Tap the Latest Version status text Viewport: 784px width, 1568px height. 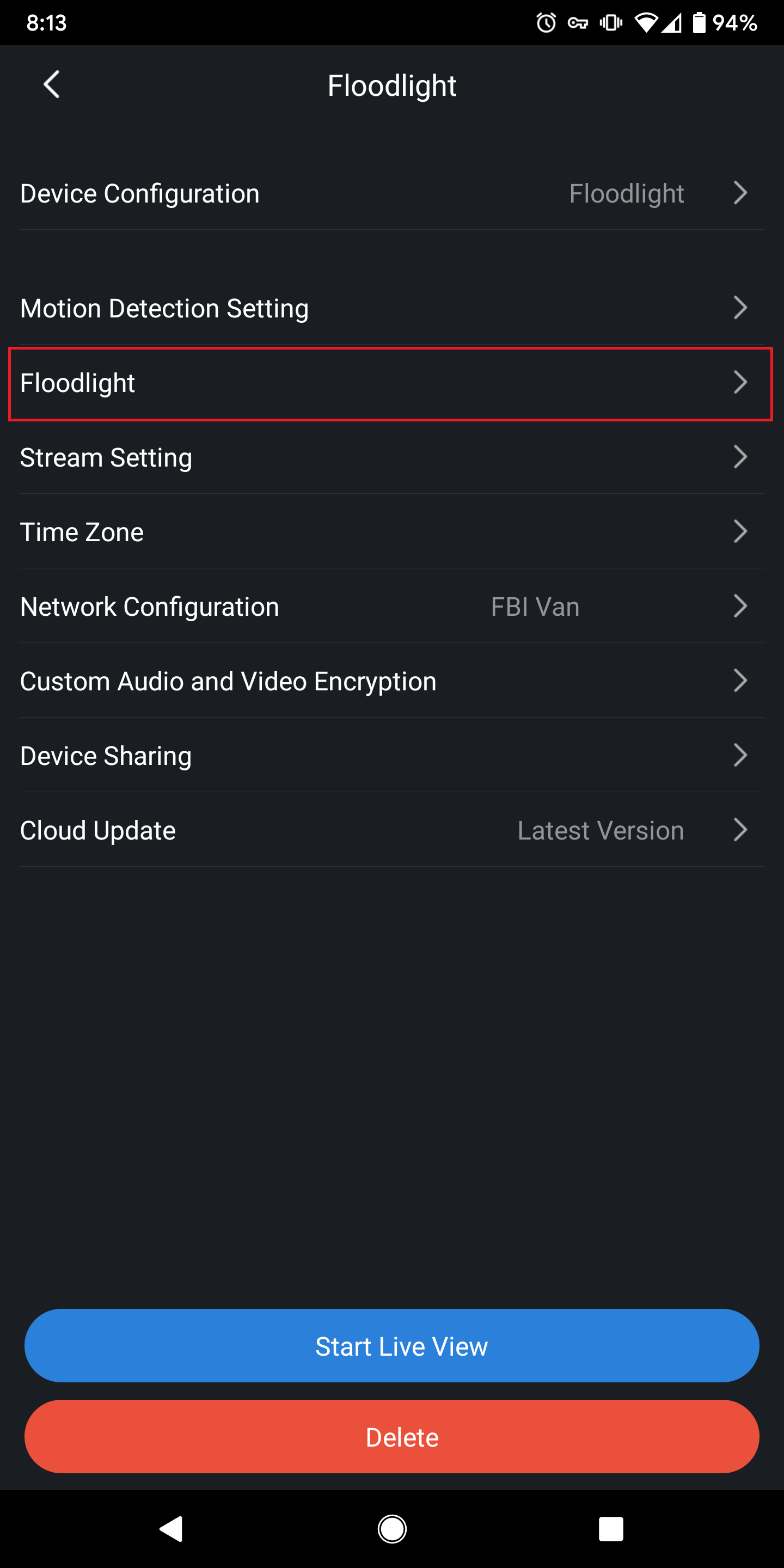[x=600, y=830]
